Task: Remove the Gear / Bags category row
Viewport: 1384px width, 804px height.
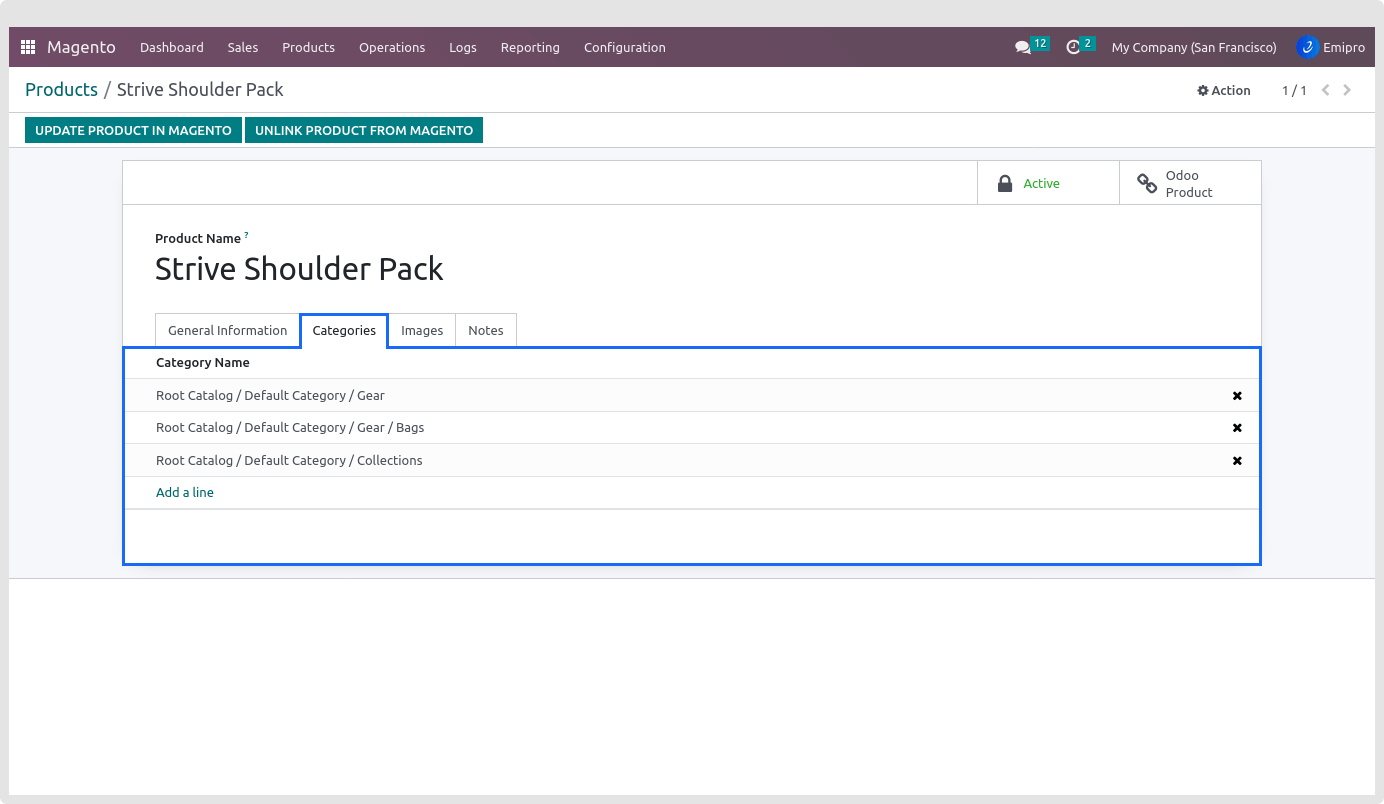Action: (1237, 428)
